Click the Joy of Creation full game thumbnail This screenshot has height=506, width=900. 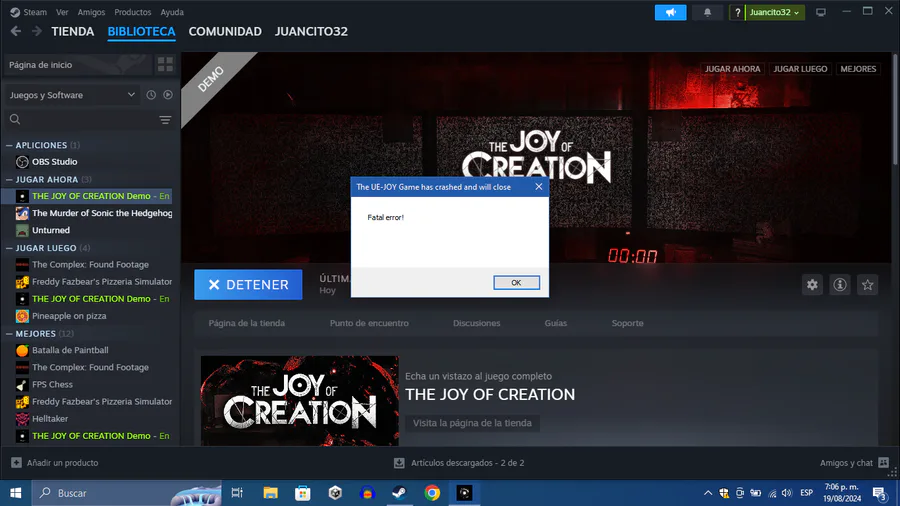click(x=300, y=401)
